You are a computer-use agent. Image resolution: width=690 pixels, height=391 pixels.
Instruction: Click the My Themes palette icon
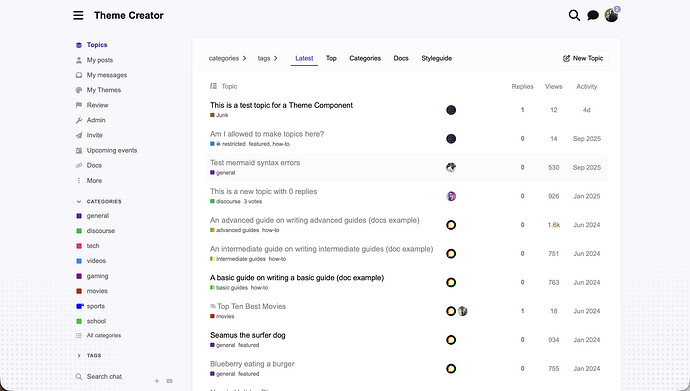79,90
